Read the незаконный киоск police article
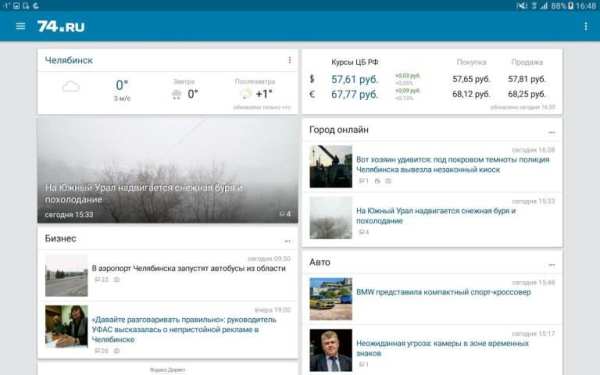 point(453,164)
